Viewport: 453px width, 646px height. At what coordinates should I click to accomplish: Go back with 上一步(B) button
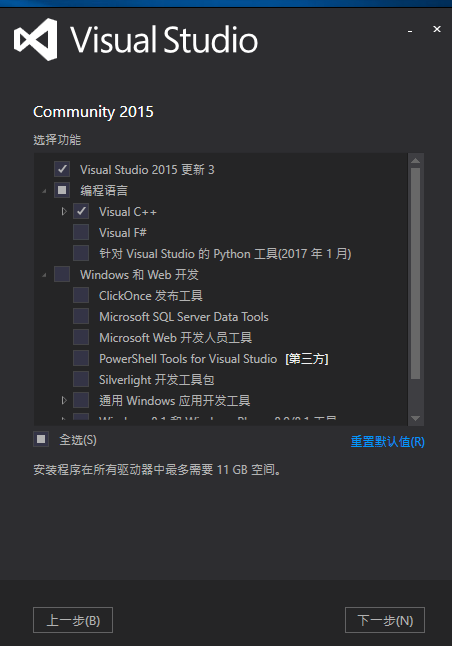[x=73, y=620]
